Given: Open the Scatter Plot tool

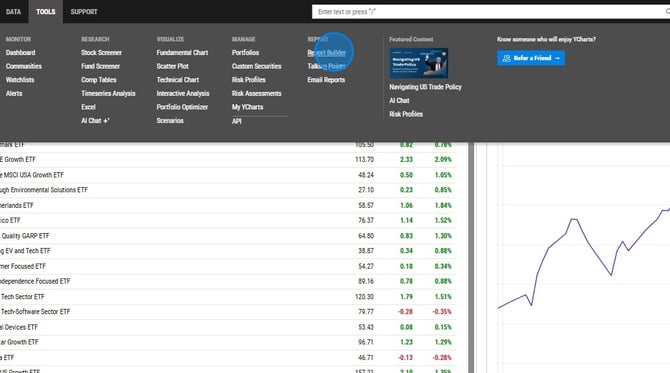Looking at the screenshot, I should (172, 66).
